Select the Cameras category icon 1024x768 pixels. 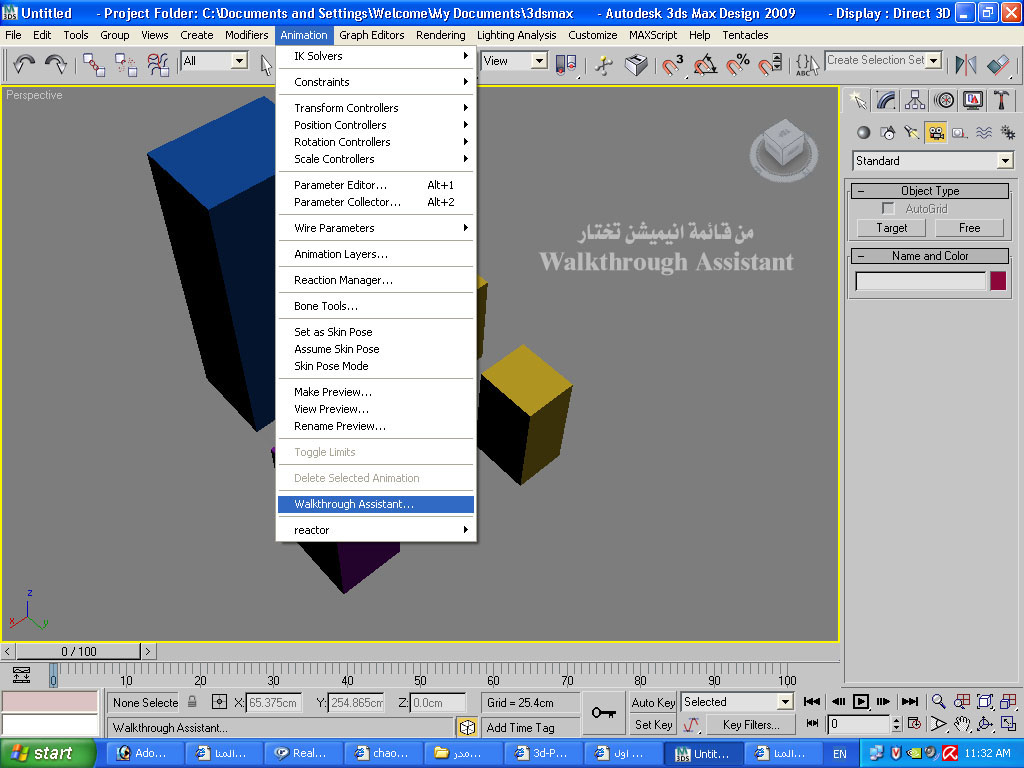tap(936, 133)
